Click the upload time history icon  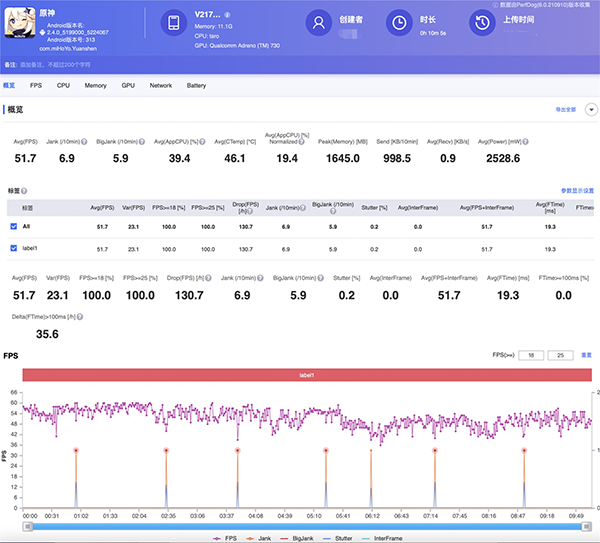click(482, 23)
